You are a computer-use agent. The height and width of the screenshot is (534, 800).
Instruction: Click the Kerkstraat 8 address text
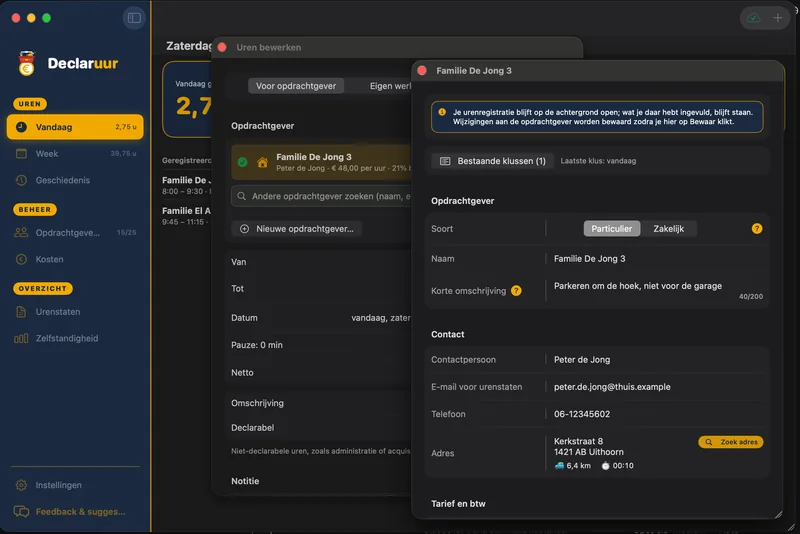(x=578, y=441)
